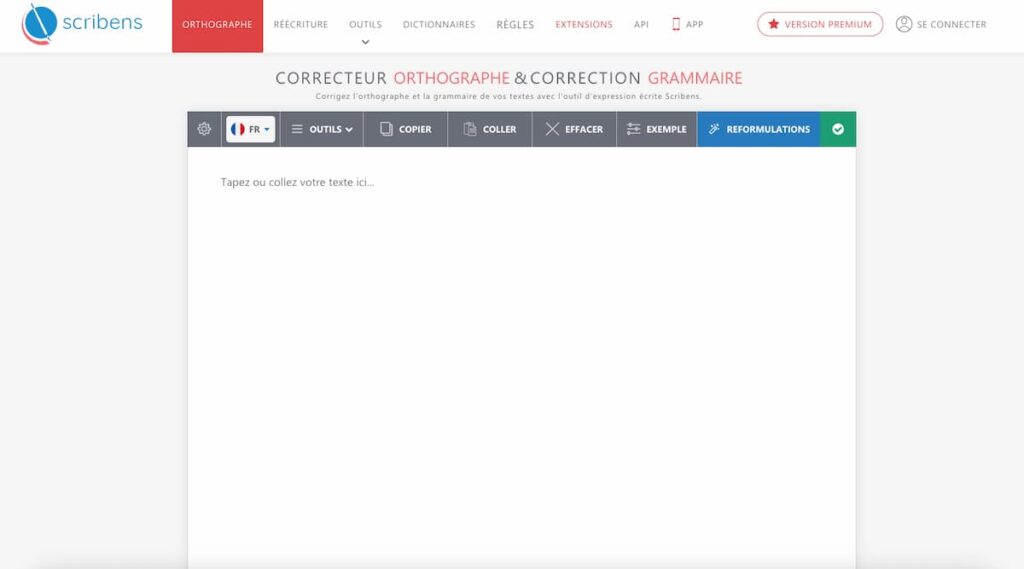
Task: Click SE CONNECTER to log in
Action: [941, 24]
